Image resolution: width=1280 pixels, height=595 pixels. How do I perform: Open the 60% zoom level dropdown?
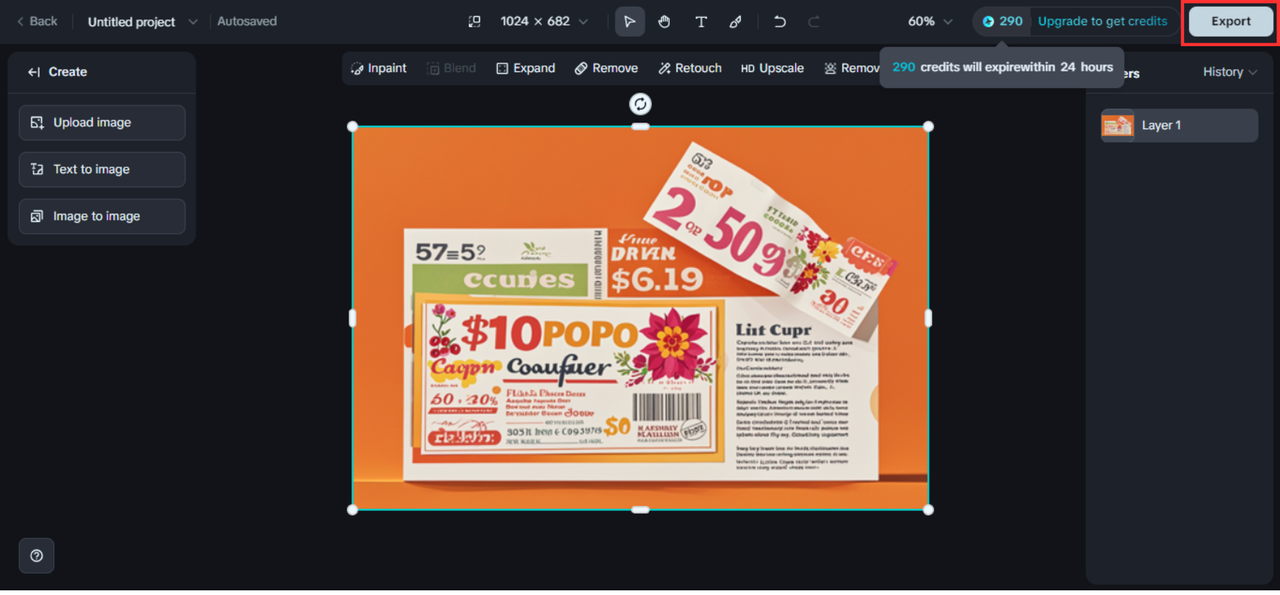tap(928, 21)
